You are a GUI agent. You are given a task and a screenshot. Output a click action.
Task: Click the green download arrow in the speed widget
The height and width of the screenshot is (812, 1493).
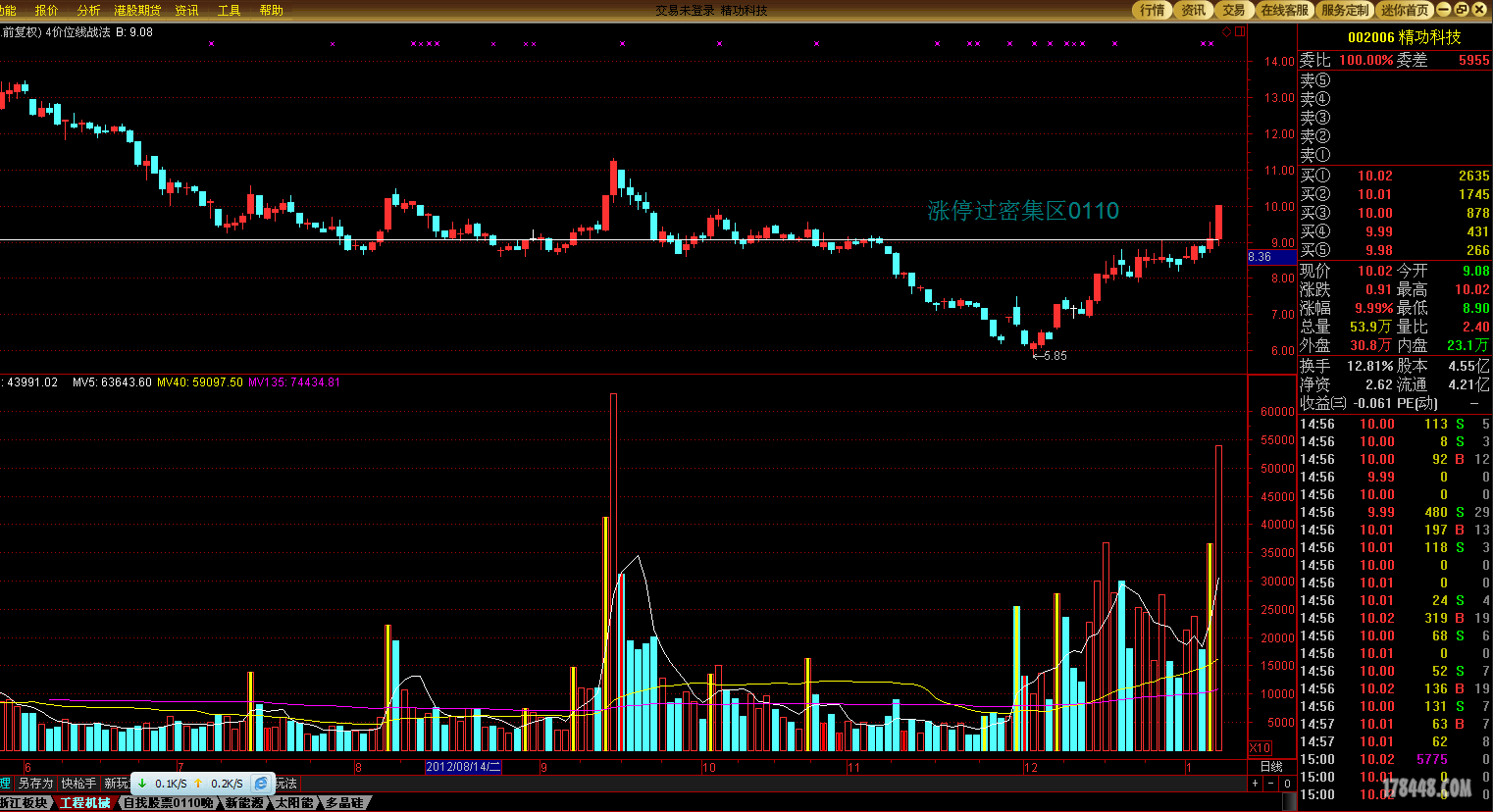tap(142, 784)
